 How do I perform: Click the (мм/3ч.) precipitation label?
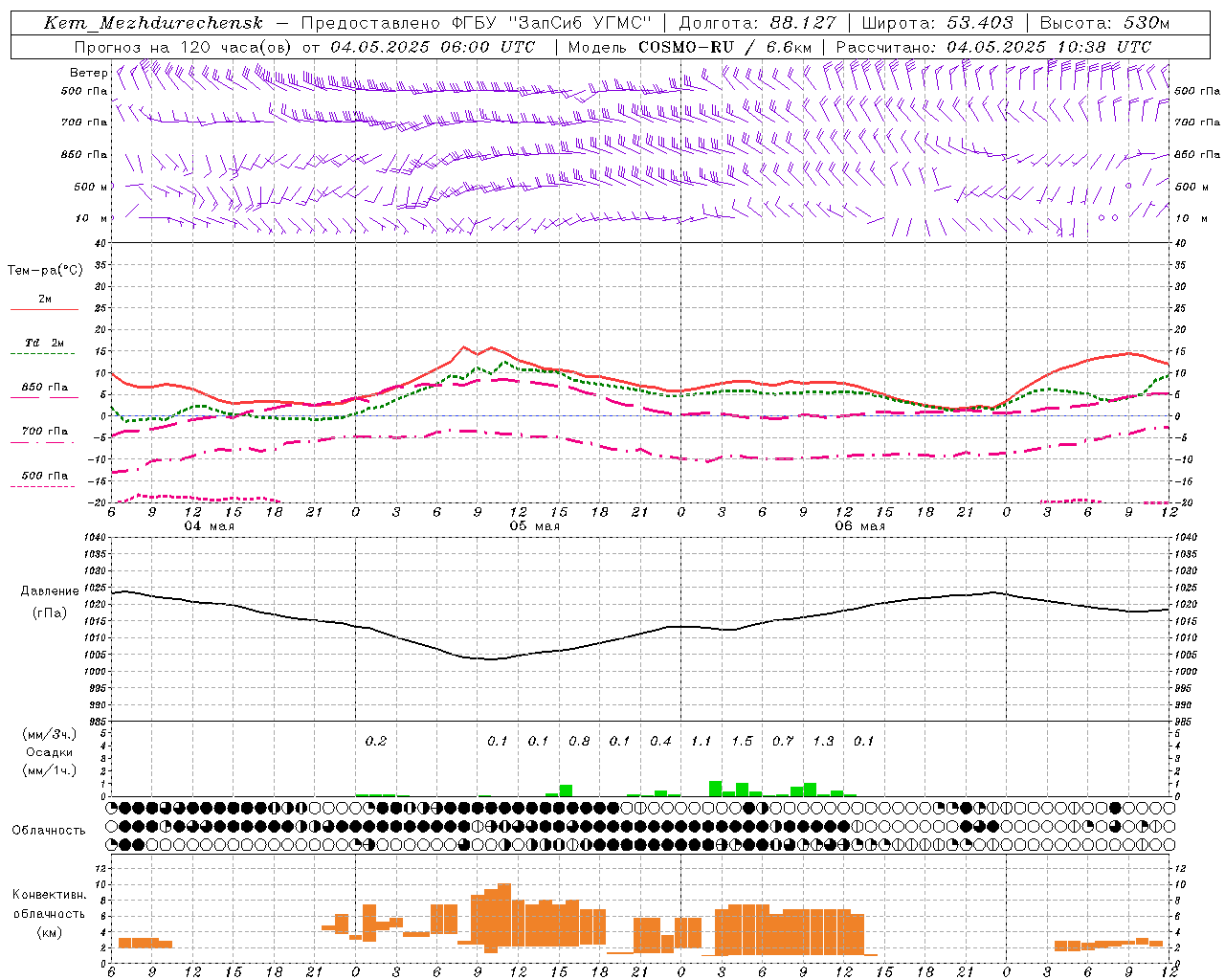tap(50, 734)
